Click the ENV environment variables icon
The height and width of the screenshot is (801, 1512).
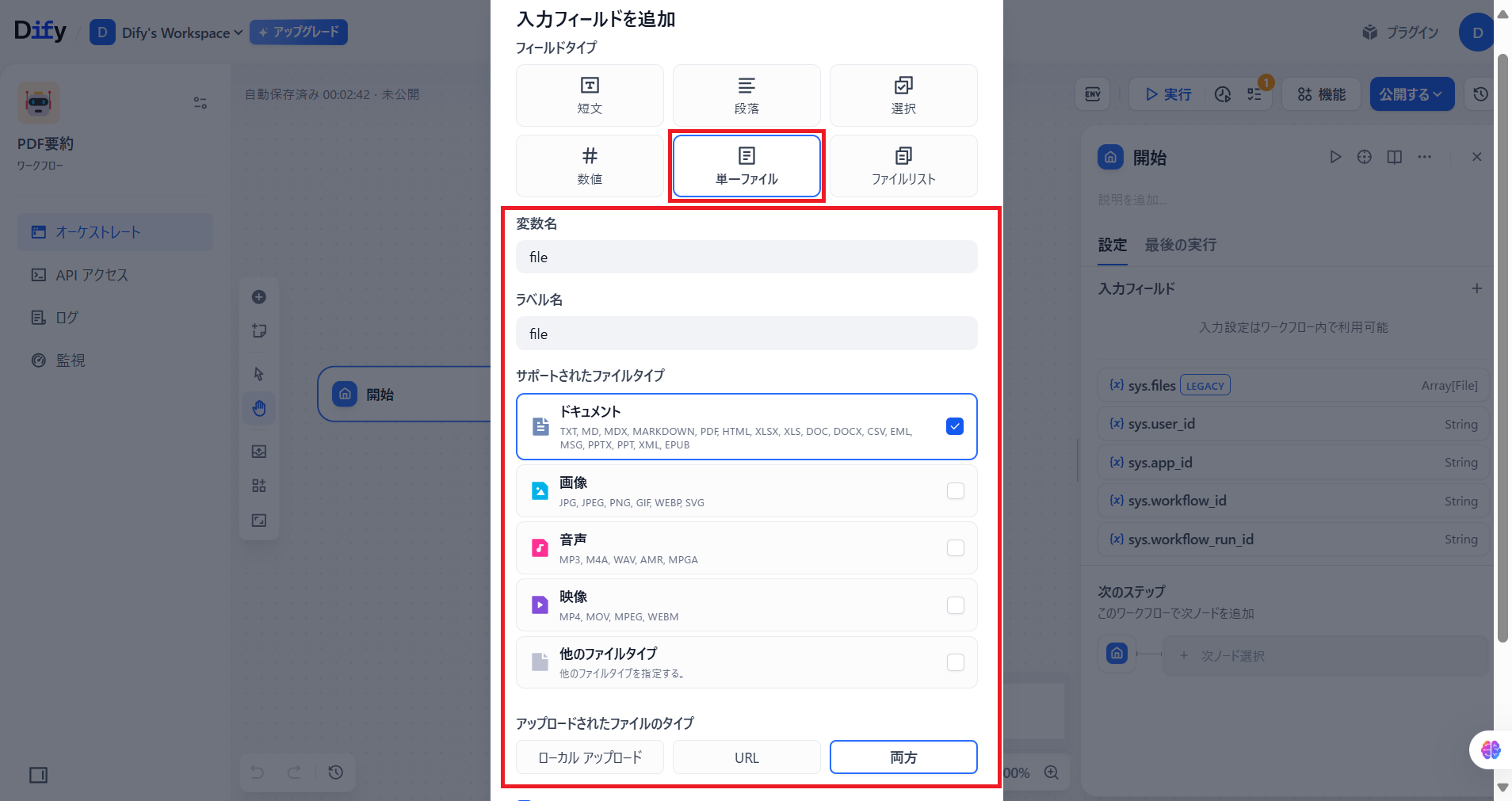click(x=1091, y=94)
